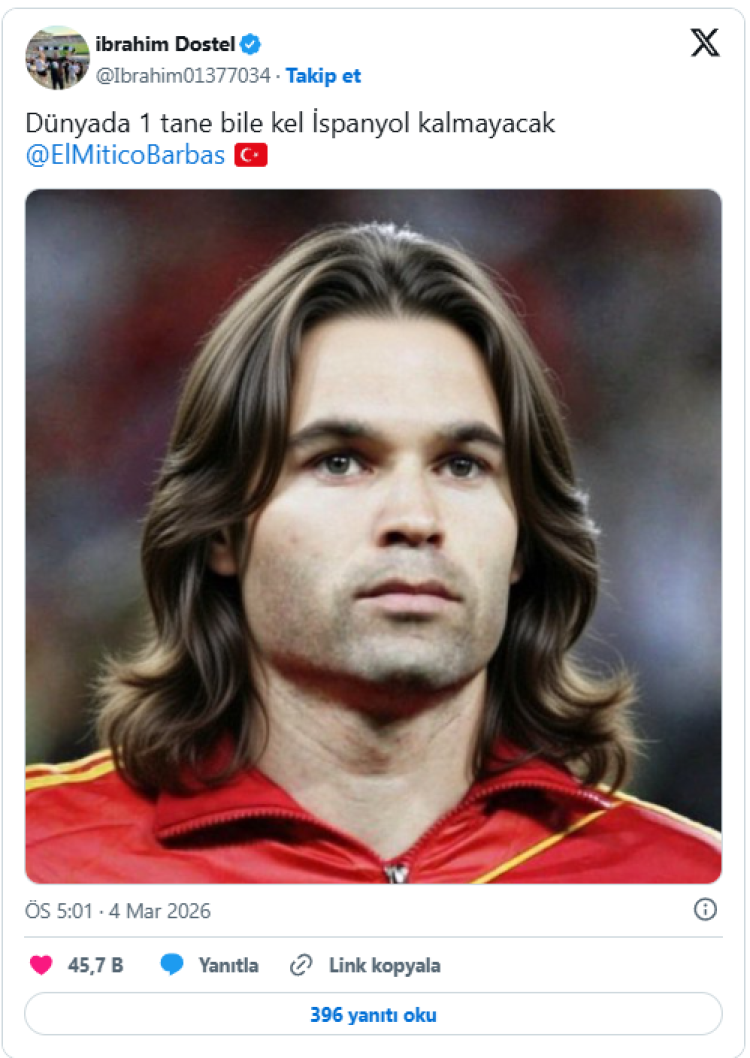Click the chain link icon
Image resolution: width=750 pixels, height=1058 pixels.
pos(301,966)
